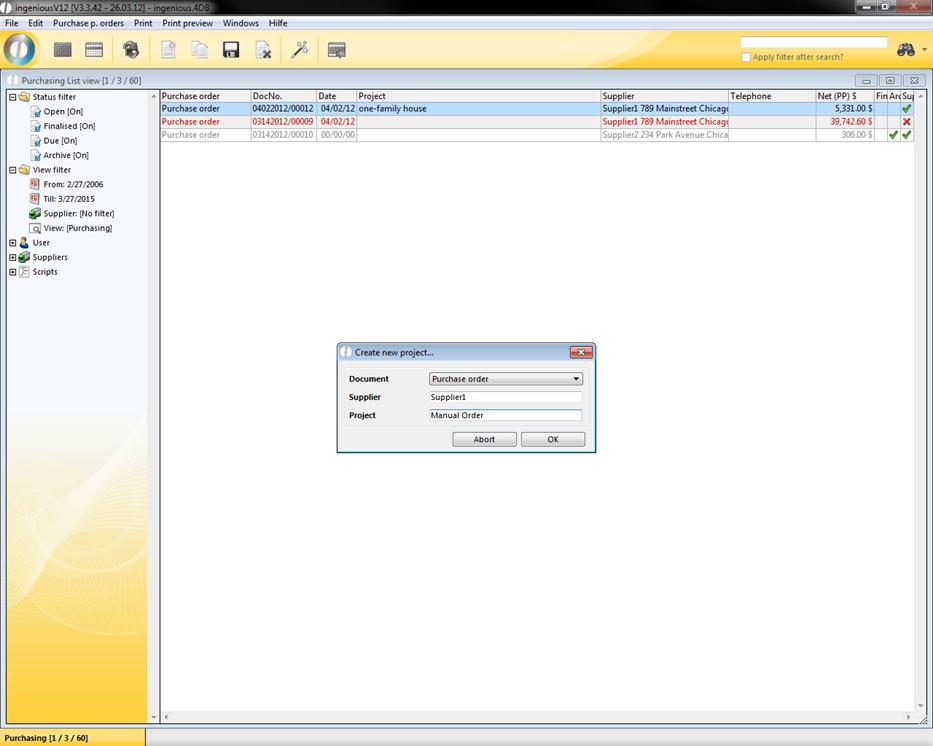Open the Print preview menu
This screenshot has height=746, width=933.
187,23
